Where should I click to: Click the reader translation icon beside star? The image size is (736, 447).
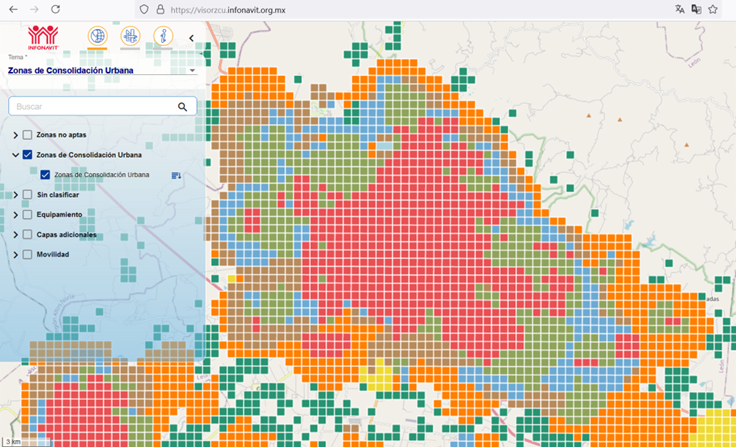pos(696,9)
